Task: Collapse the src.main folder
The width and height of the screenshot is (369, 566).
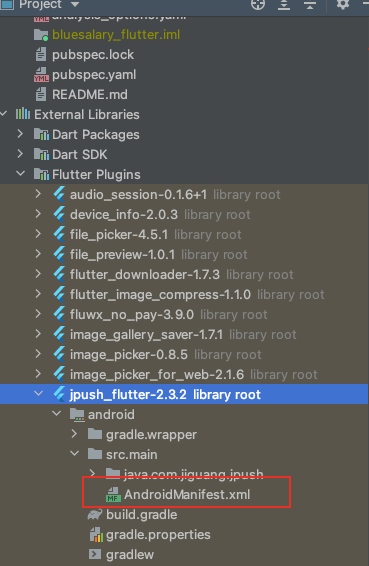Action: coord(75,454)
